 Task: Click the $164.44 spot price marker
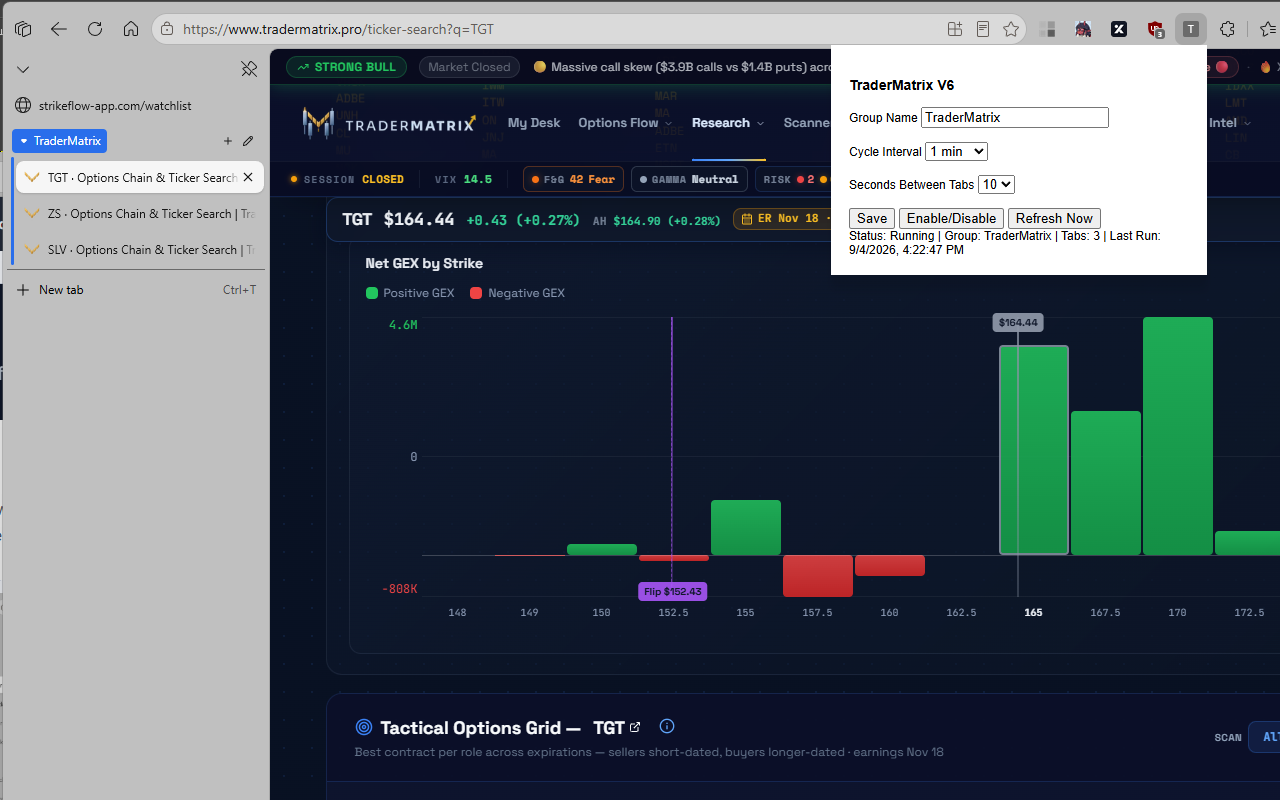[1018, 322]
